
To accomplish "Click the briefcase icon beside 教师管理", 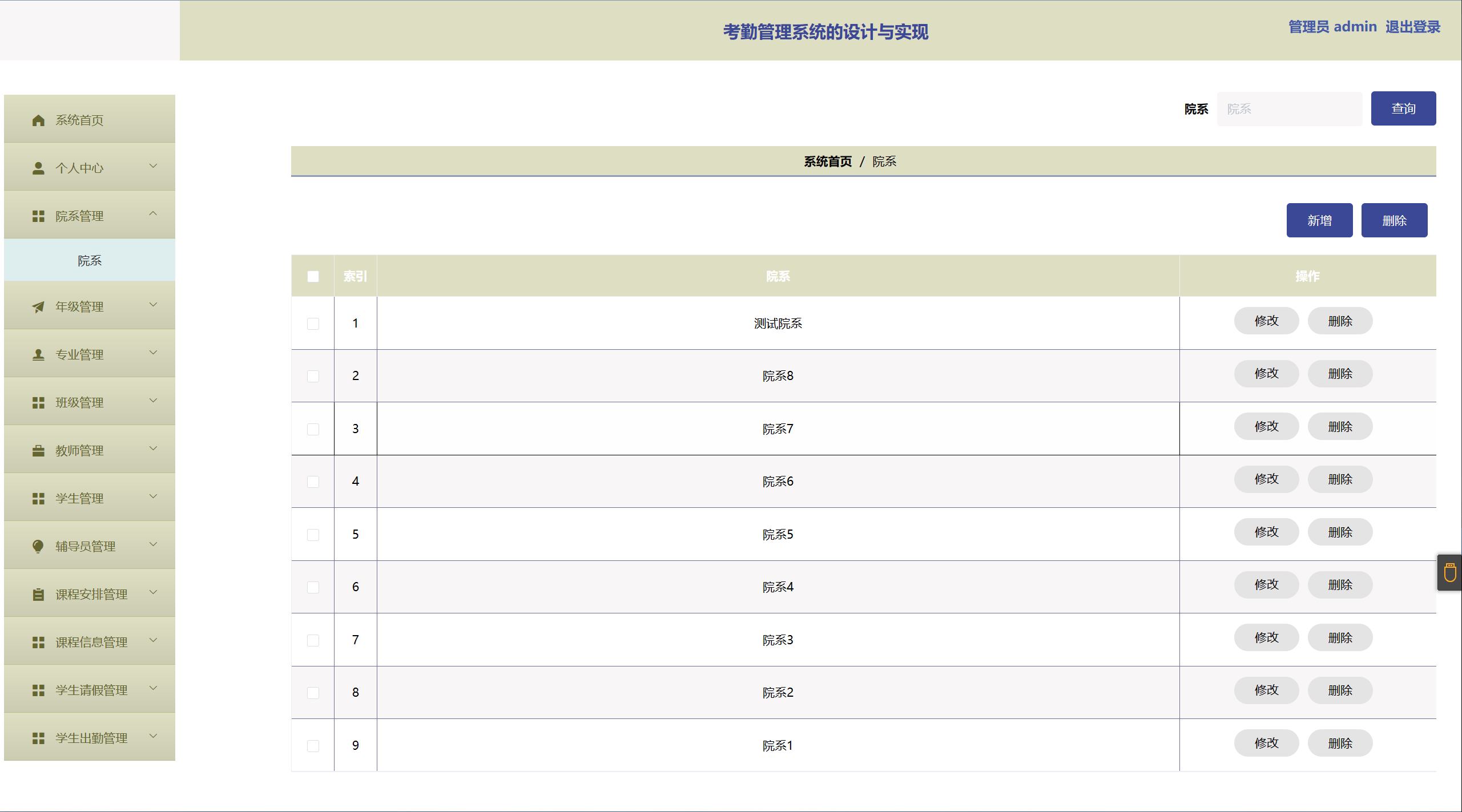I will (38, 451).
